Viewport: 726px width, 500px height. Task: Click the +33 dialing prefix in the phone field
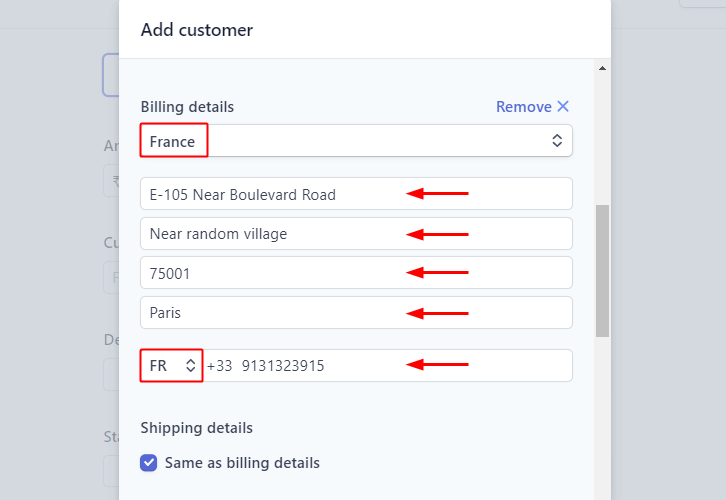(220, 366)
